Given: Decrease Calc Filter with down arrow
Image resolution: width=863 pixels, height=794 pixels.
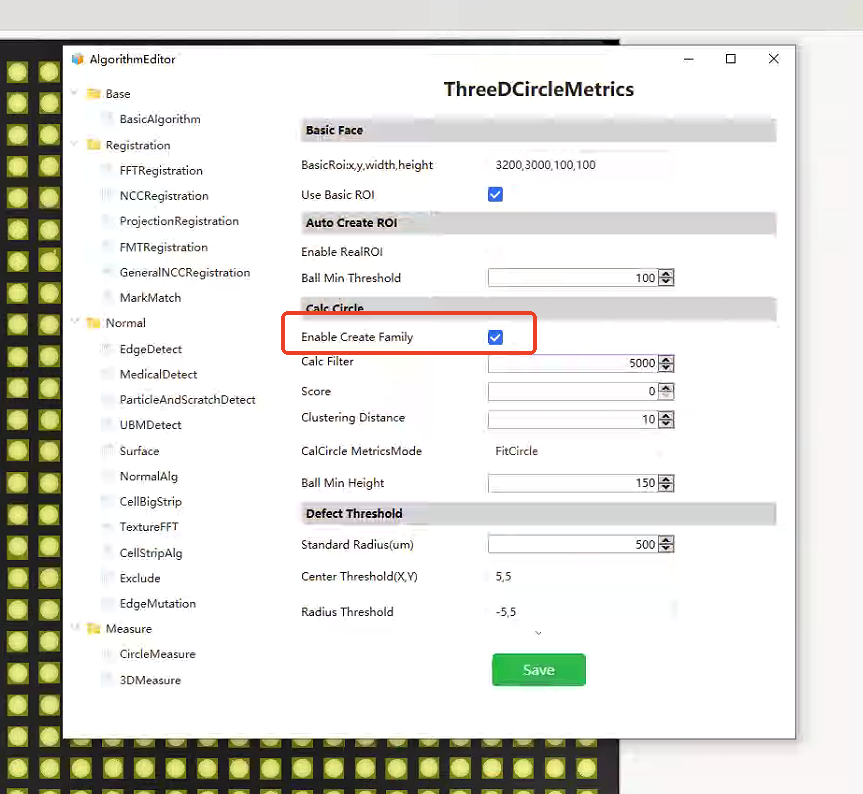Looking at the screenshot, I should coord(666,367).
